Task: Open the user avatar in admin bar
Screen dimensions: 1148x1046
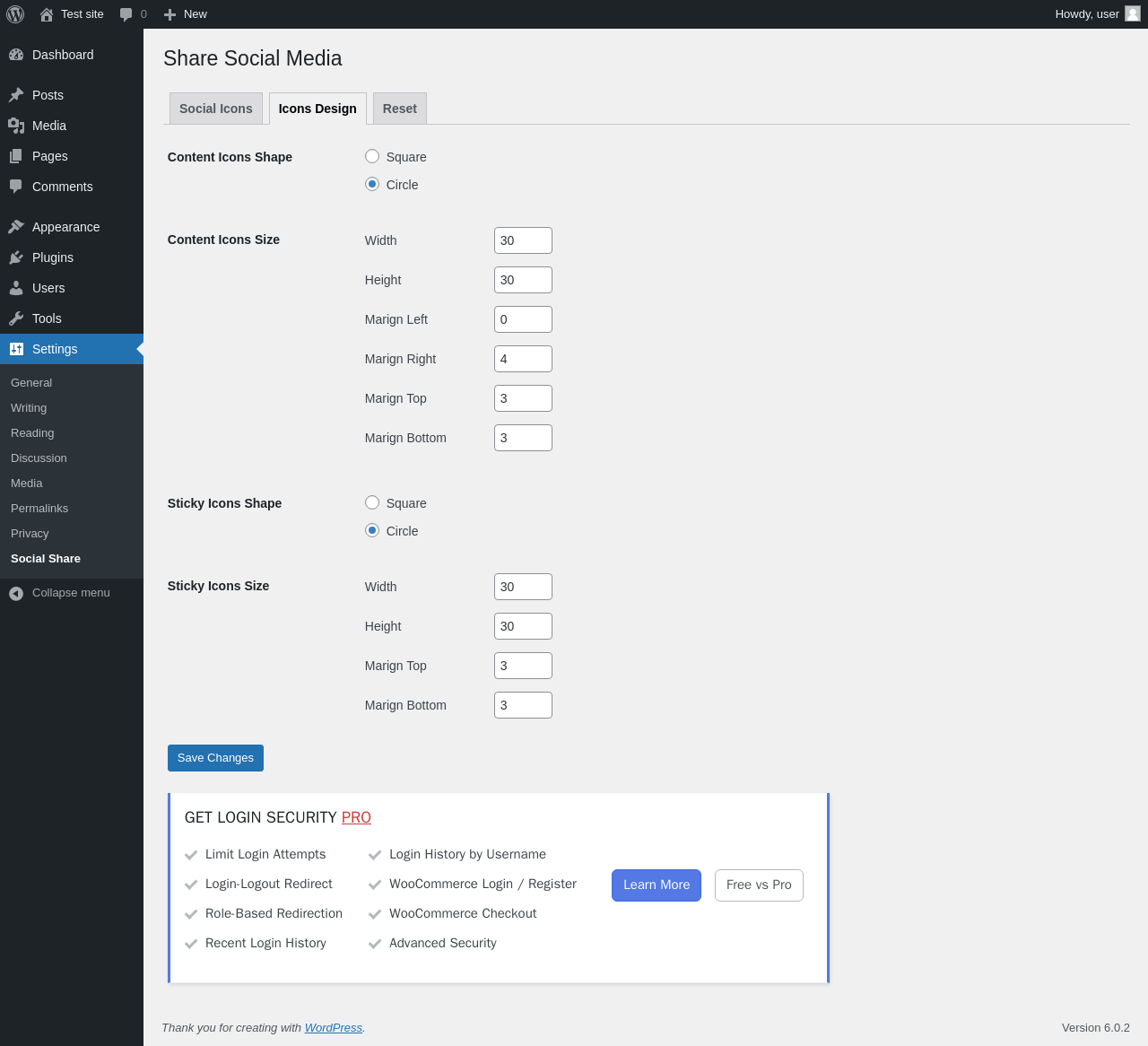Action: [x=1133, y=13]
